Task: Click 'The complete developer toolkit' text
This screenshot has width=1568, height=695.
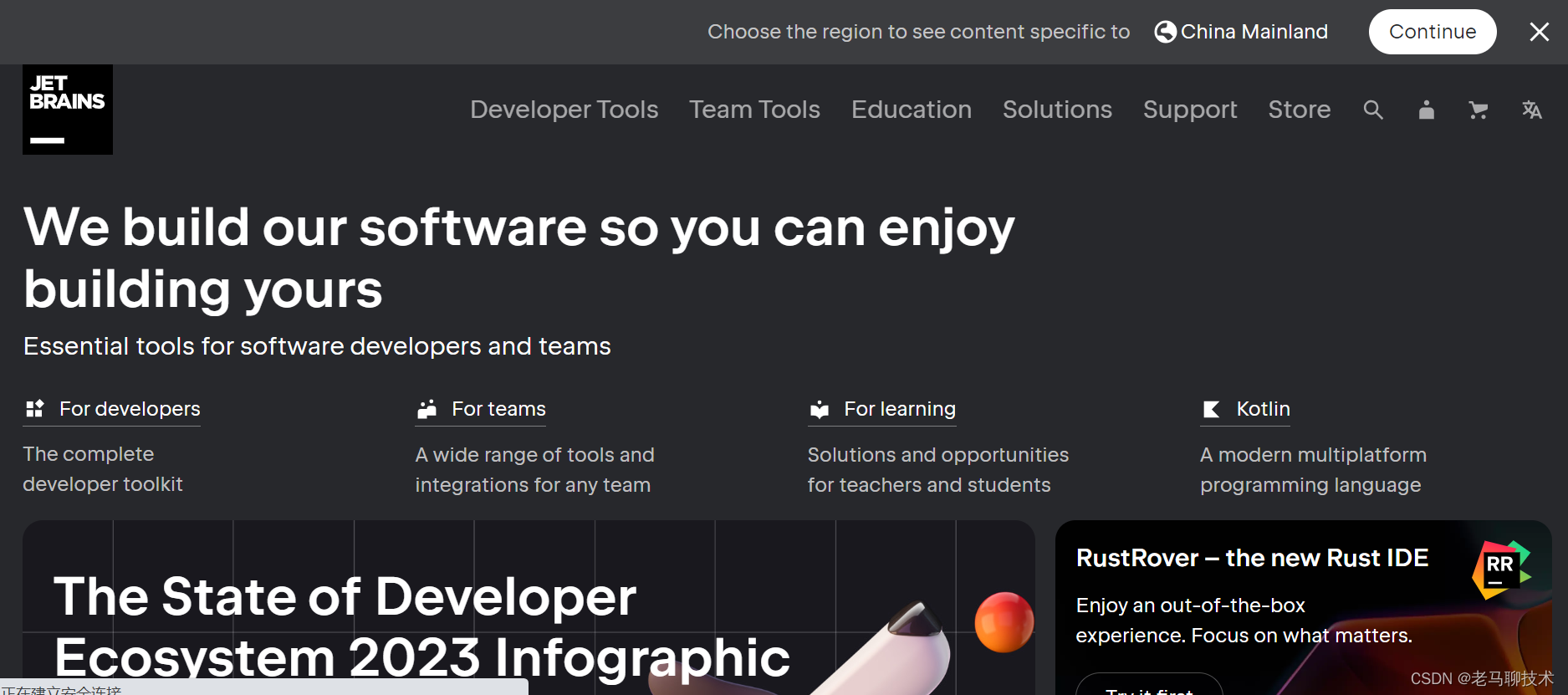Action: click(102, 469)
